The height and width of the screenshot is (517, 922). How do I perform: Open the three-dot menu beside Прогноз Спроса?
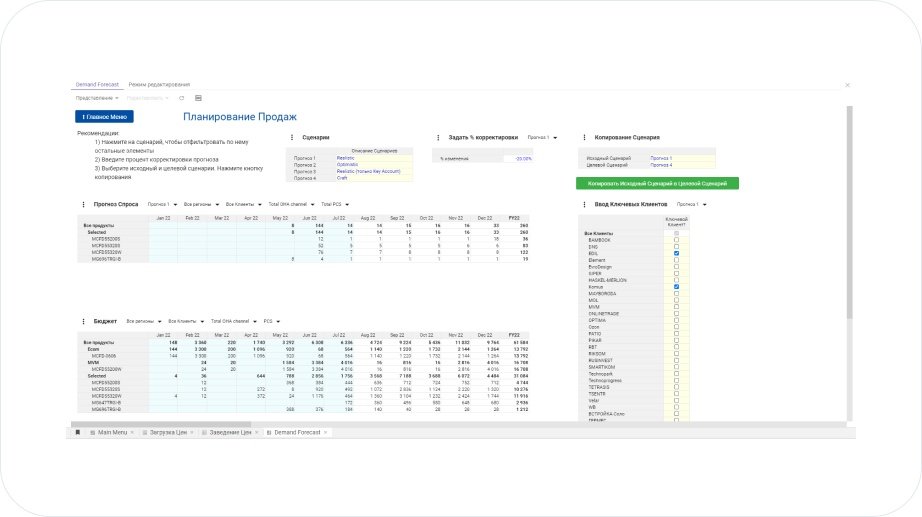(x=83, y=205)
